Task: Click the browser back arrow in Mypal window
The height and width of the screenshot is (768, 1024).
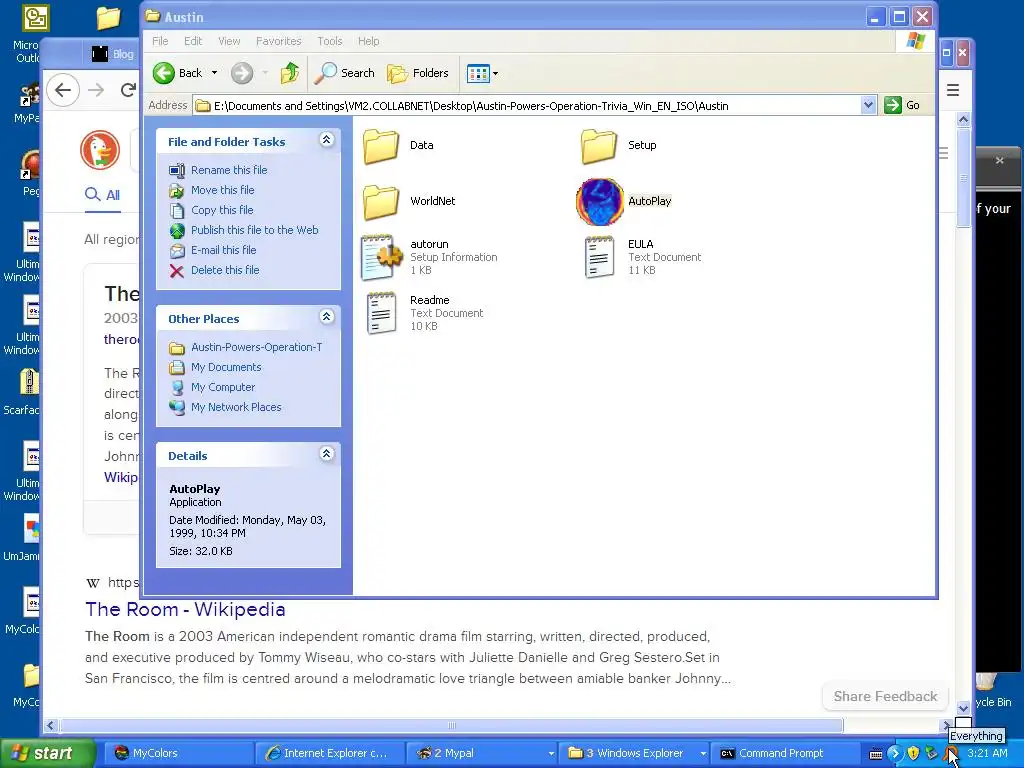Action: pyautogui.click(x=63, y=90)
